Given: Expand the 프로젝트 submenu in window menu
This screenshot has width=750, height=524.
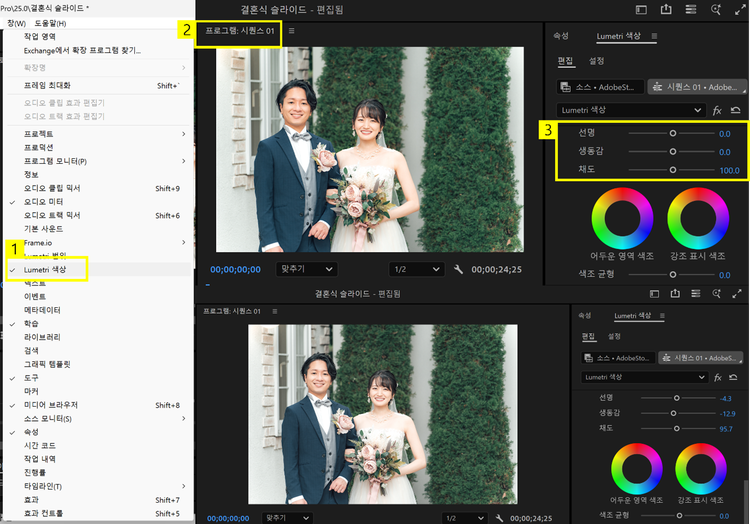Looking at the screenshot, I should pos(40,133).
